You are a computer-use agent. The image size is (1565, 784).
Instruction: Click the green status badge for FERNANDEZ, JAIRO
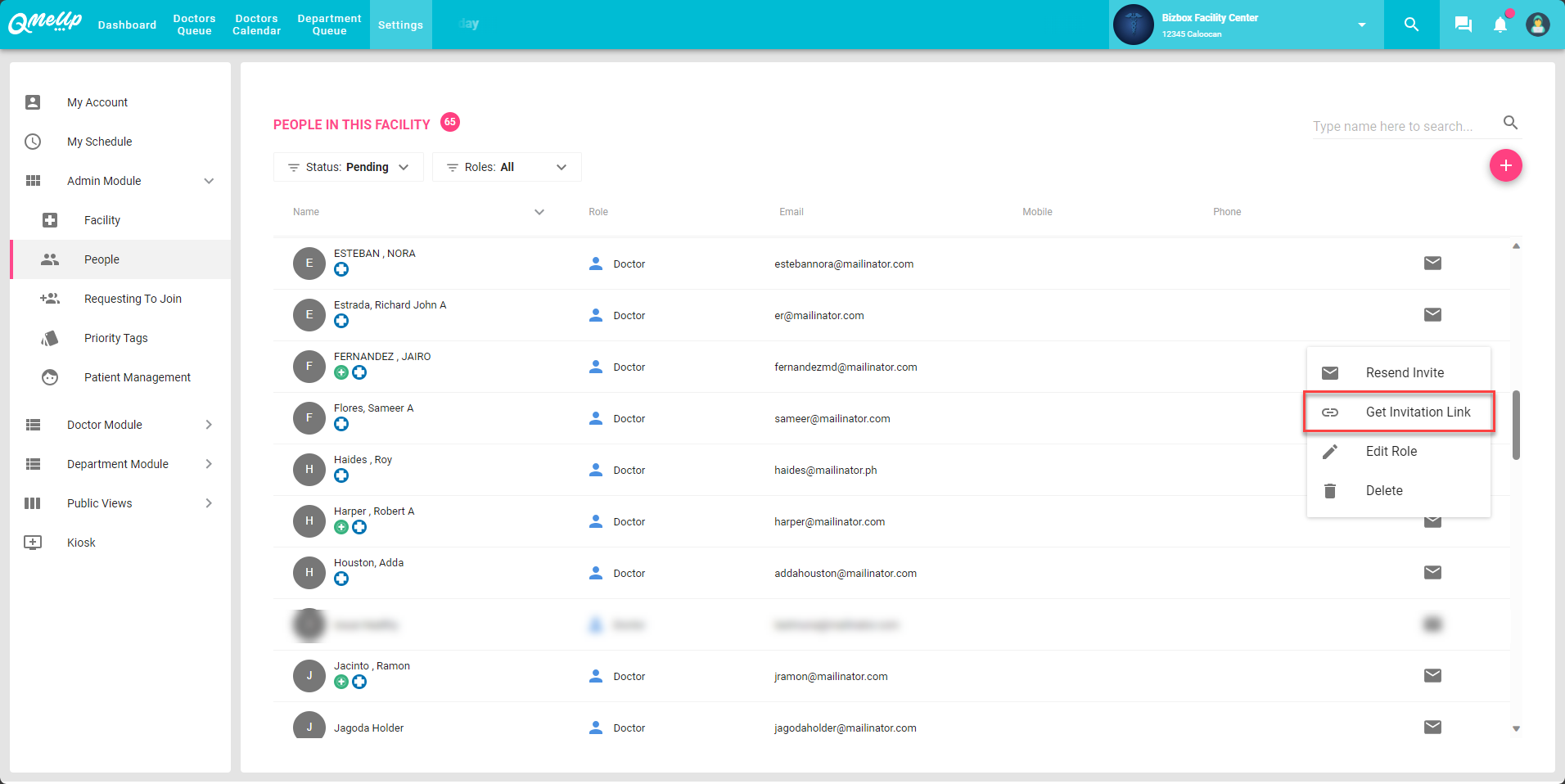pos(341,372)
